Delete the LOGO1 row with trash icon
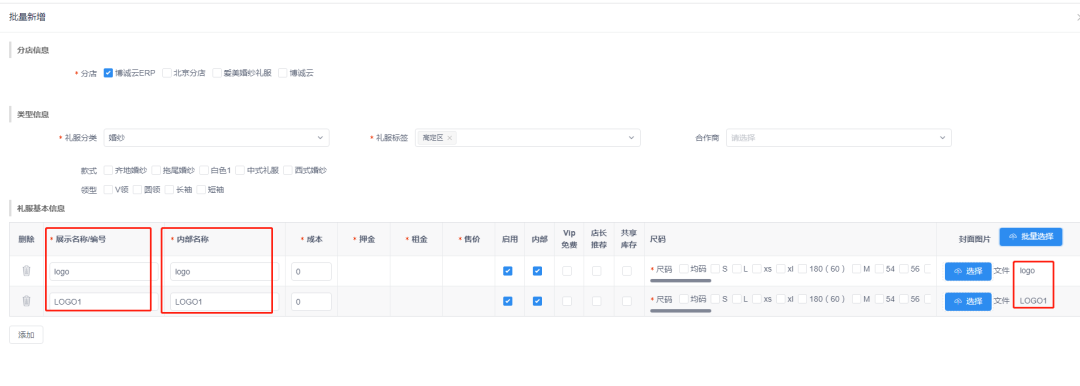The width and height of the screenshot is (1080, 386). pyautogui.click(x=26, y=301)
